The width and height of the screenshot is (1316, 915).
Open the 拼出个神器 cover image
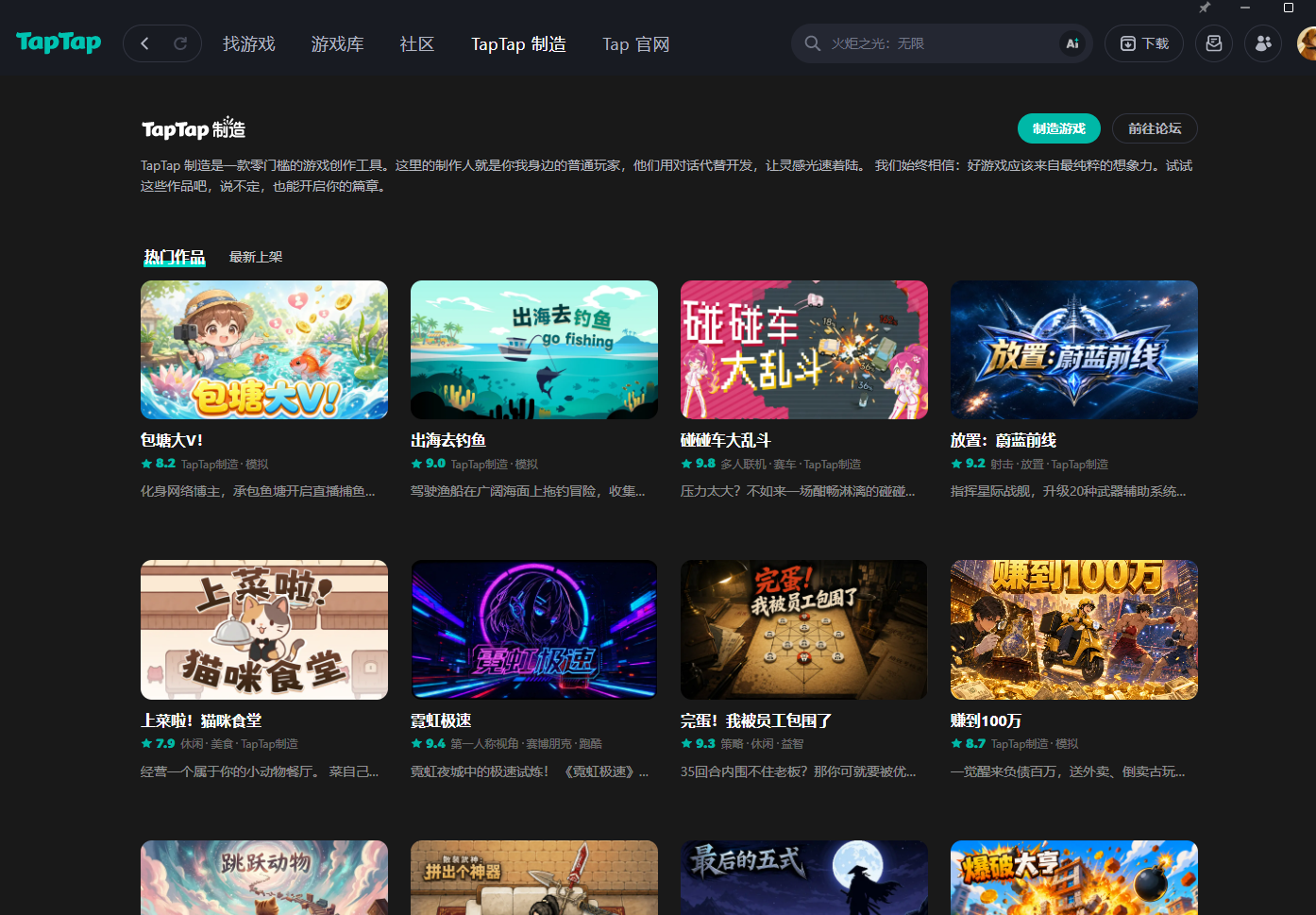(534, 877)
